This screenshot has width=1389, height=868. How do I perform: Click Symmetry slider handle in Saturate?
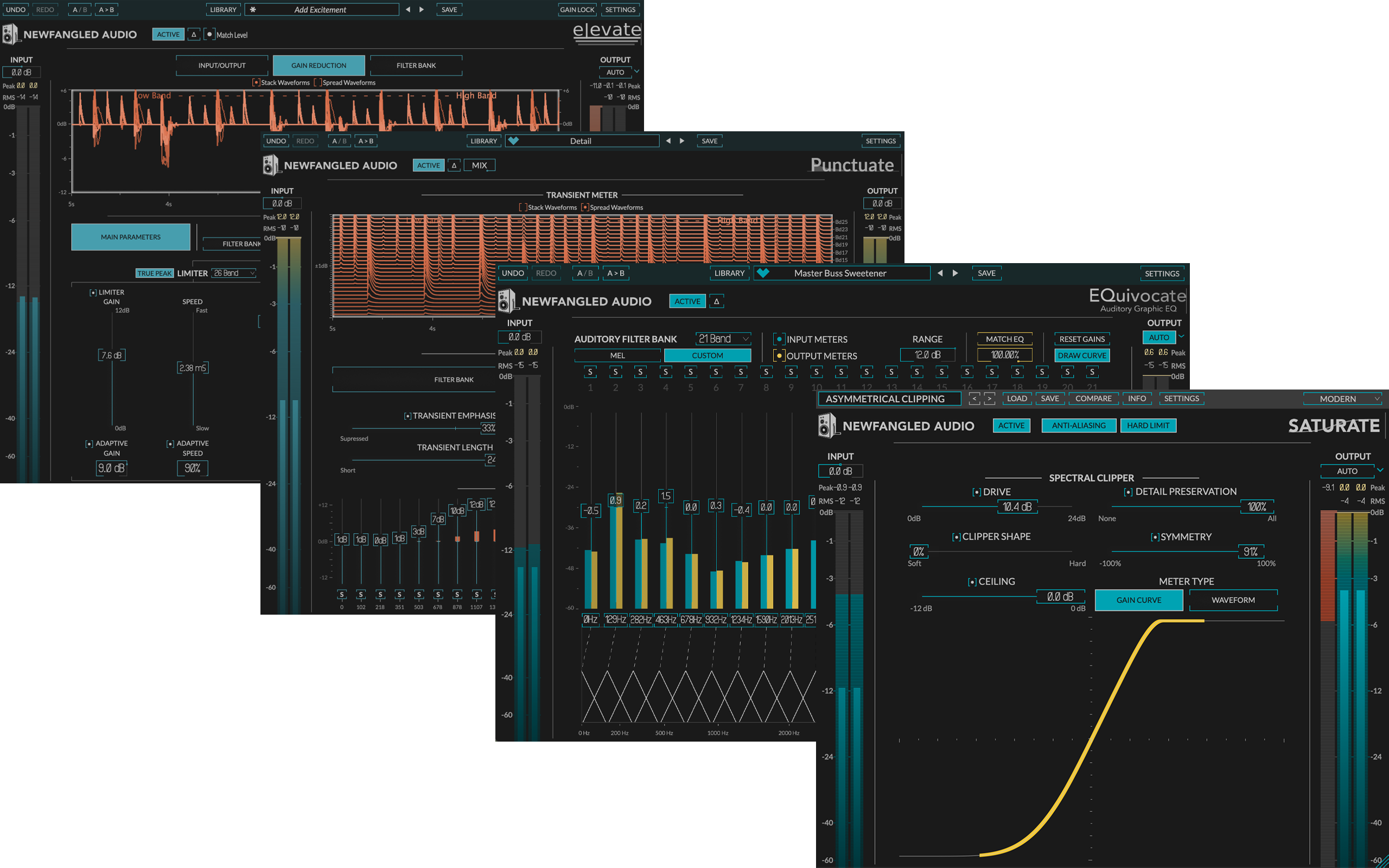1251,552
